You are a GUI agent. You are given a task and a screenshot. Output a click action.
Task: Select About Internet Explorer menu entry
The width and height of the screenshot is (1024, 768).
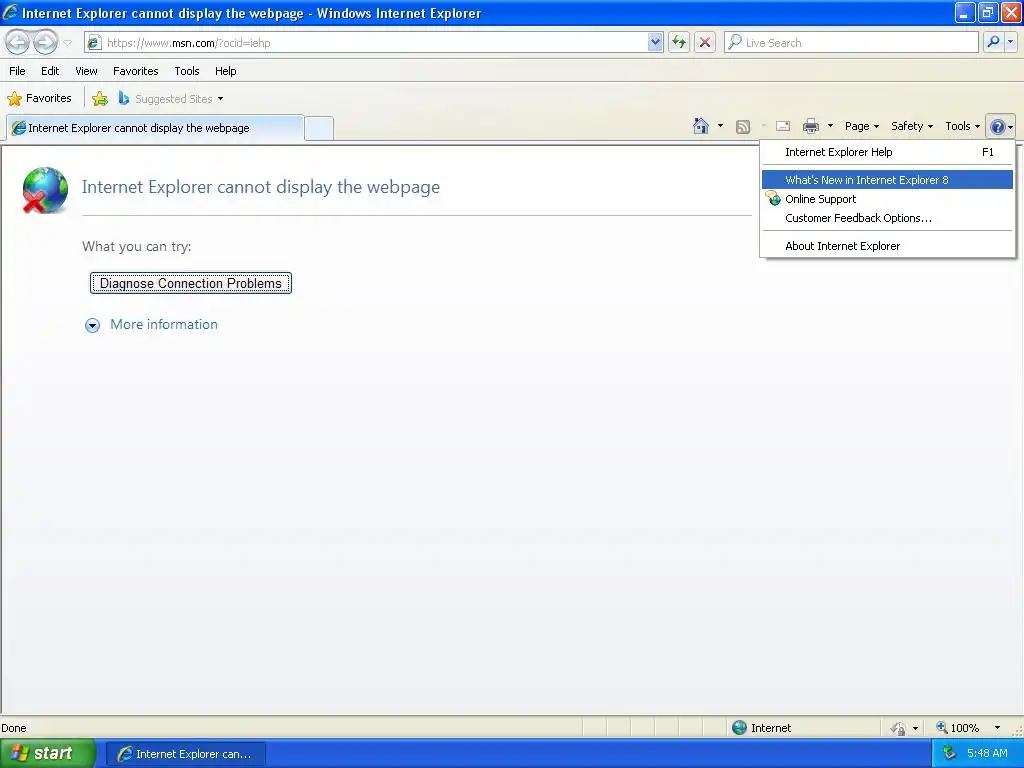coord(888,246)
